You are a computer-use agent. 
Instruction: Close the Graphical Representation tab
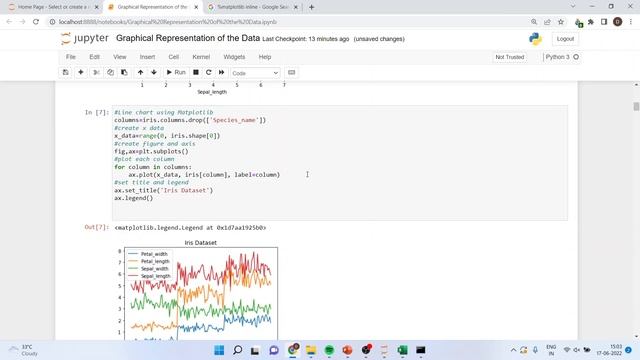[196, 7]
